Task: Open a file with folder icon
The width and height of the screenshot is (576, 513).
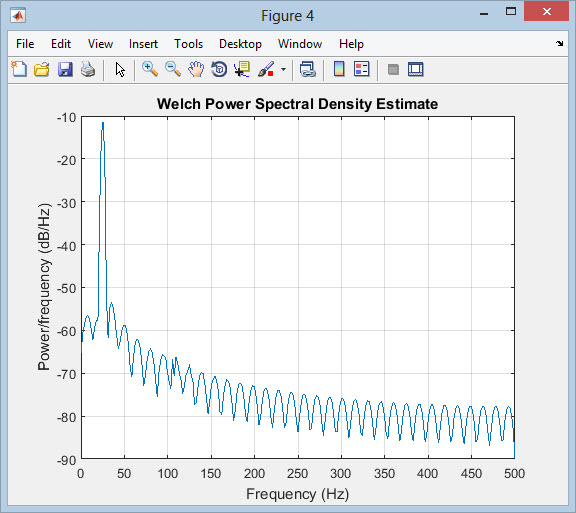Action: [42, 69]
